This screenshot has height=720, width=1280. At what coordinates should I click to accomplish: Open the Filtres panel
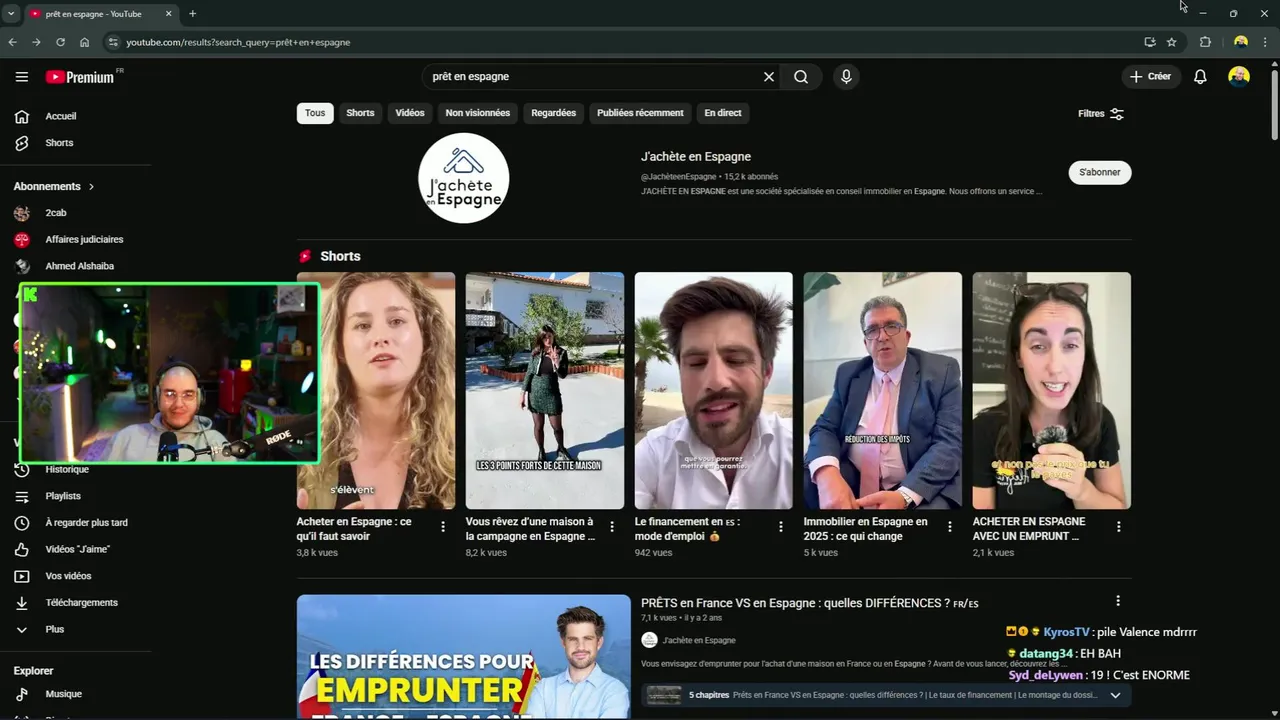coord(1101,114)
